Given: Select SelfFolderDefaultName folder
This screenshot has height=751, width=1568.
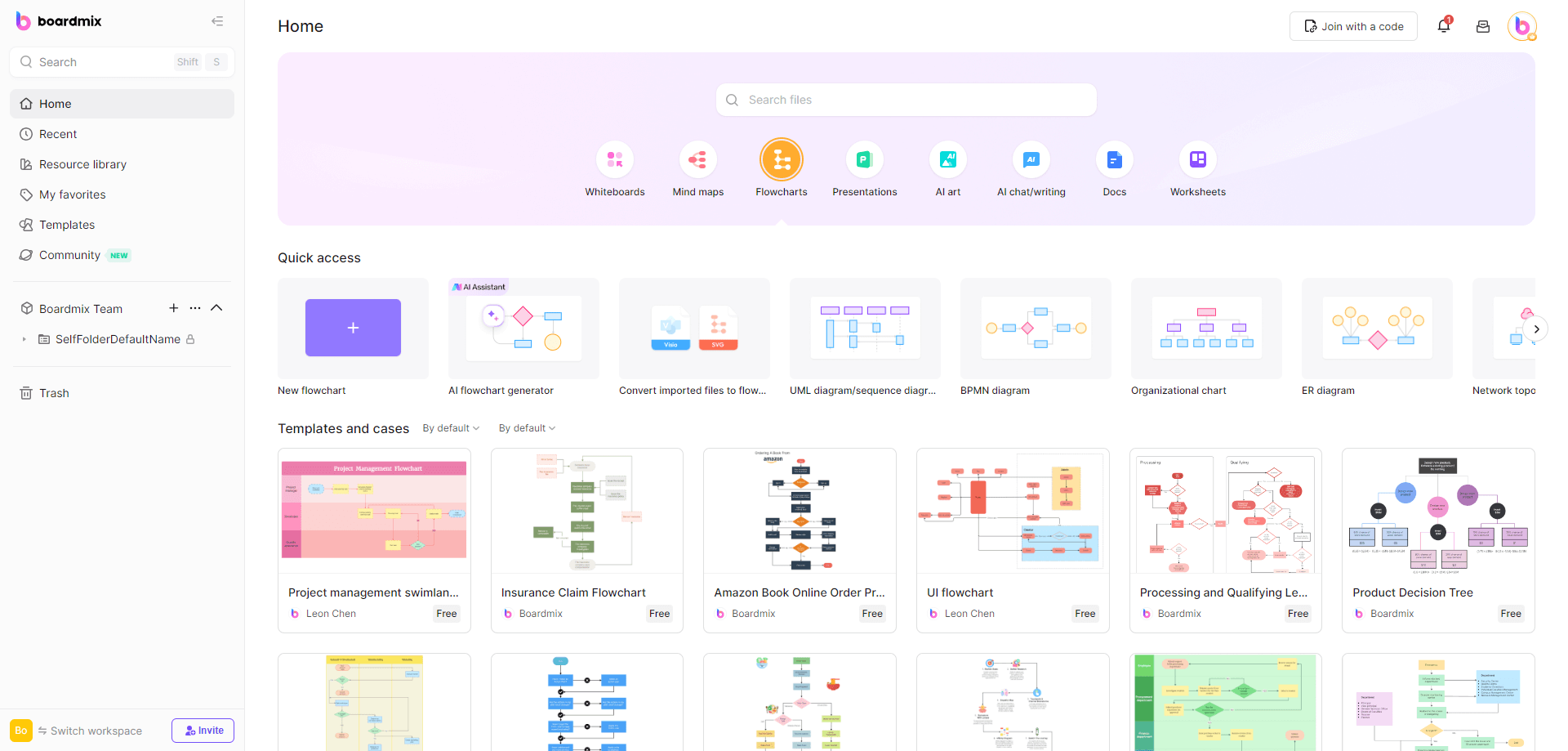Looking at the screenshot, I should point(118,339).
